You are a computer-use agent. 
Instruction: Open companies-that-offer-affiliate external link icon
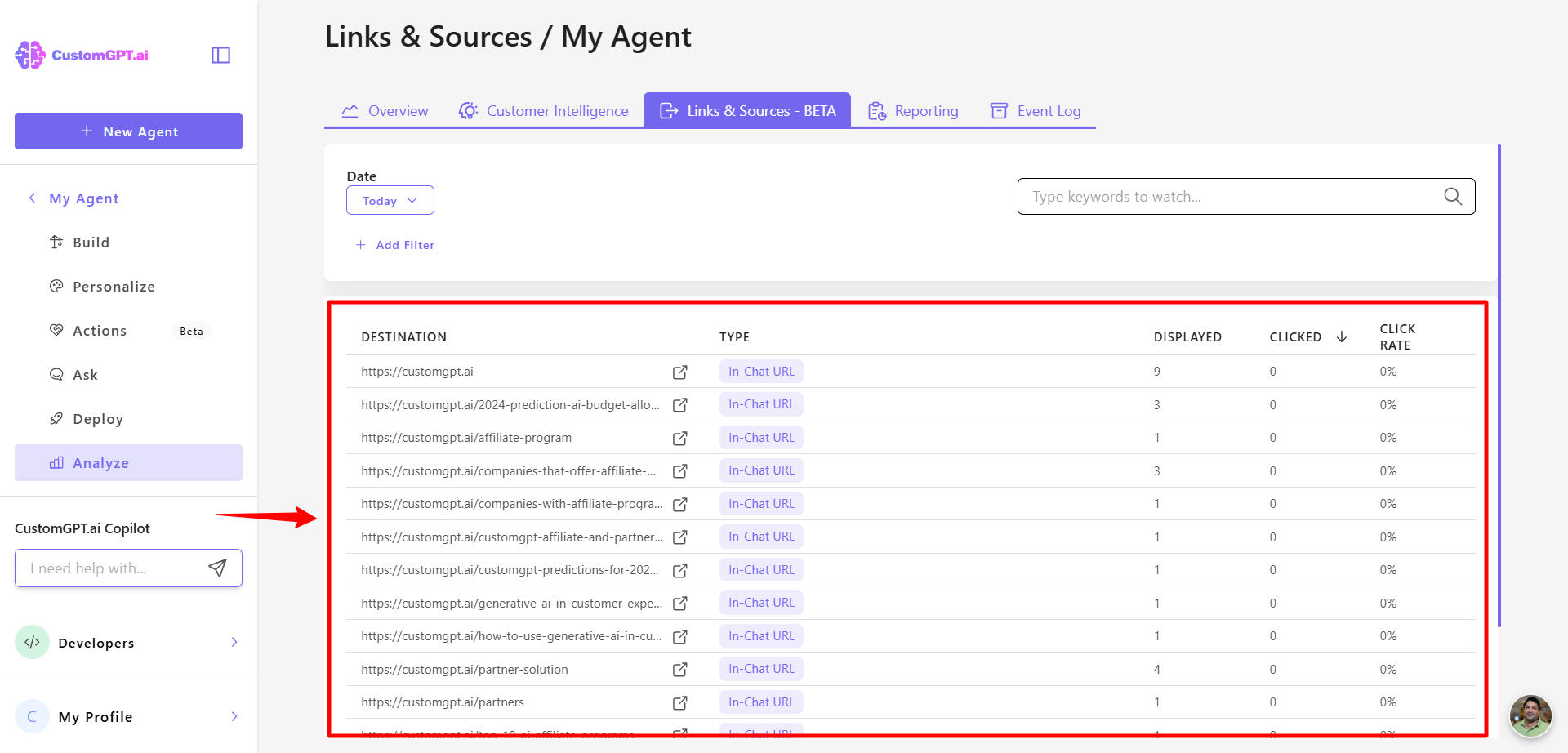(679, 471)
